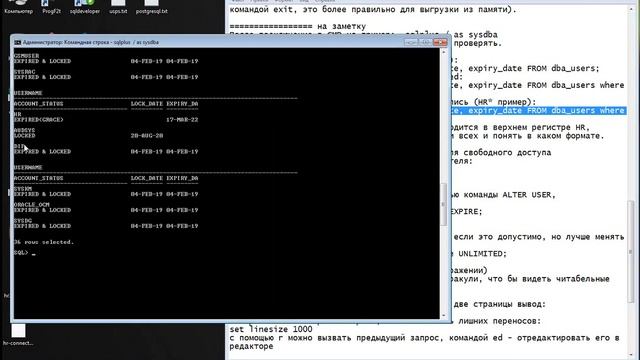Click 'expiry_date FROM dba_users;' line in Notepad
This screenshot has width=640, height=360.
click(534, 69)
